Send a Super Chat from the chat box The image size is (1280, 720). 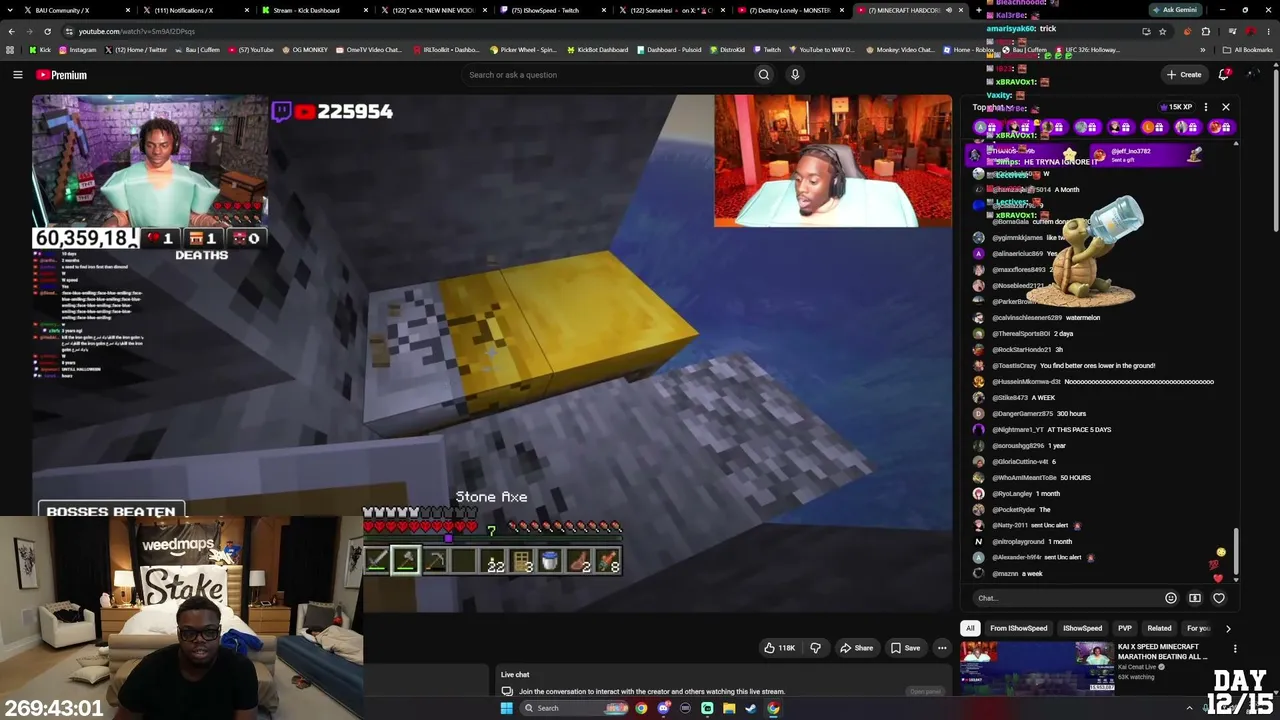pyautogui.click(x=1195, y=598)
